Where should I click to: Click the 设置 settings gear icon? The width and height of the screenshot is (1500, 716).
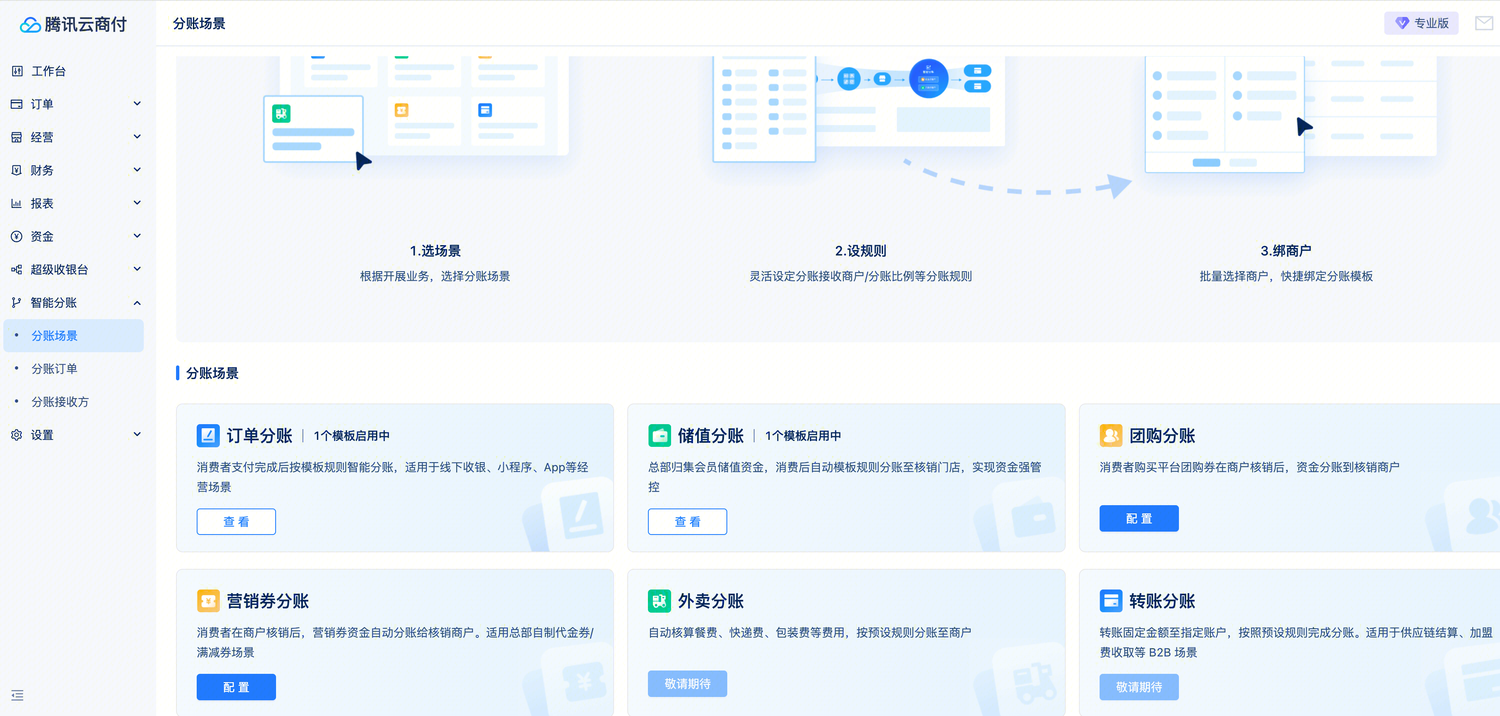19,434
